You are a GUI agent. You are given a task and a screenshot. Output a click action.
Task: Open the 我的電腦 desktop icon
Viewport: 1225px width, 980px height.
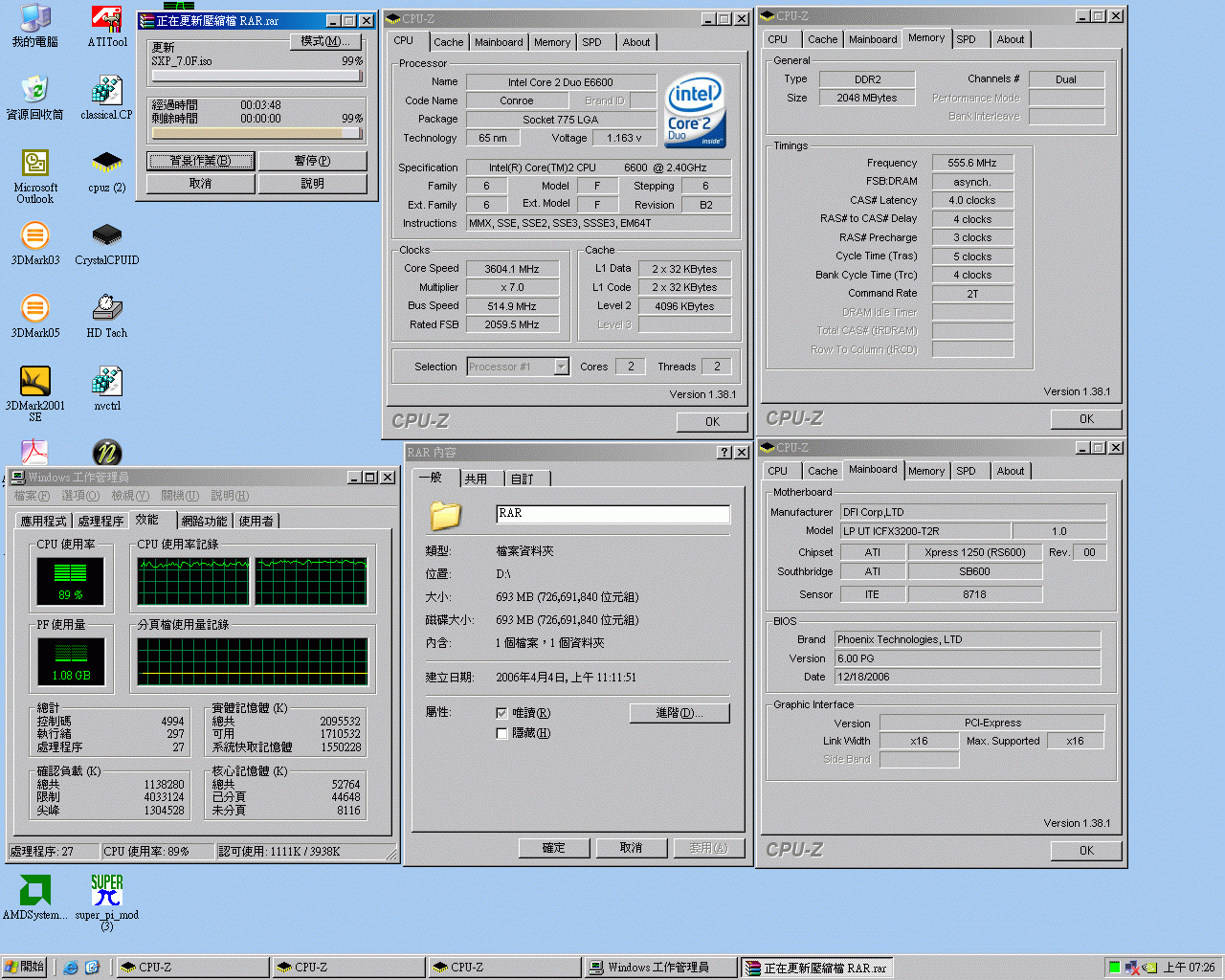click(x=34, y=26)
